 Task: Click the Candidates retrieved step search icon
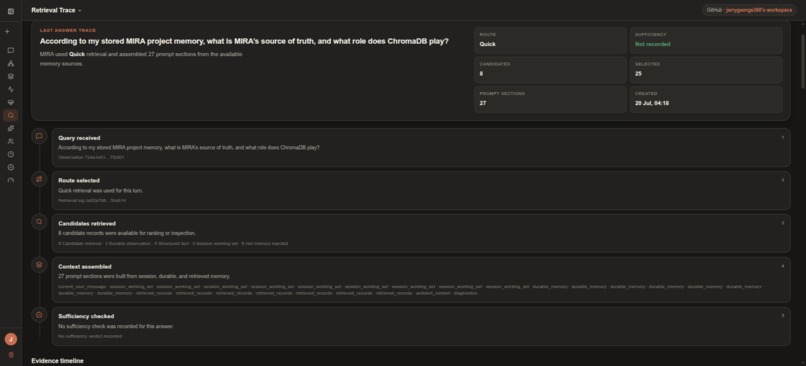(39, 222)
